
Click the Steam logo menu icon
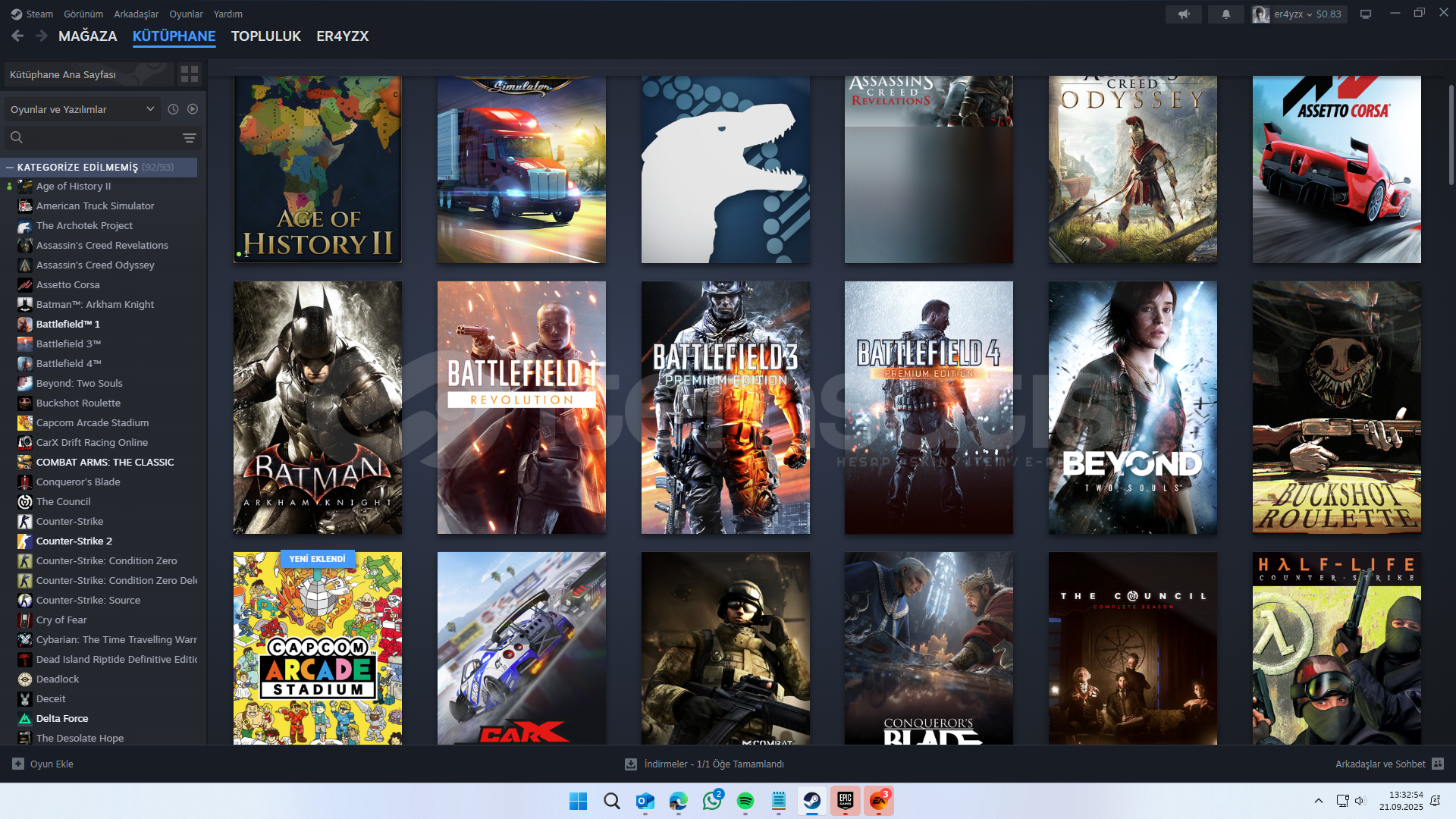[17, 14]
